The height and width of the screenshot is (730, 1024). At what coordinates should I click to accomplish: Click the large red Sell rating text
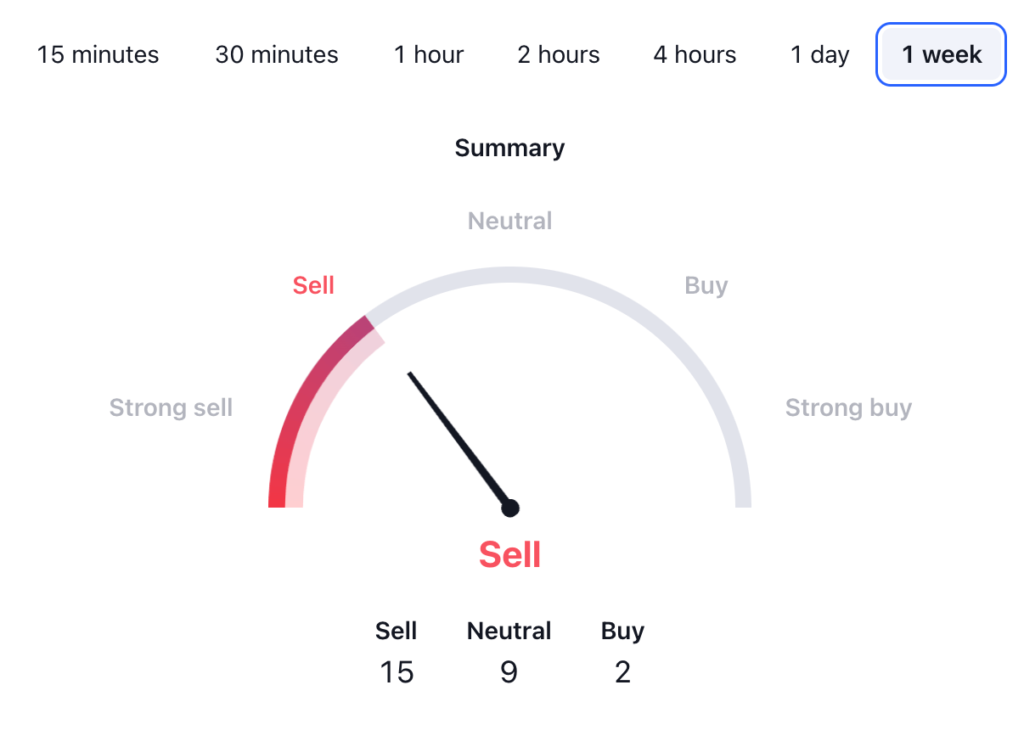point(510,554)
